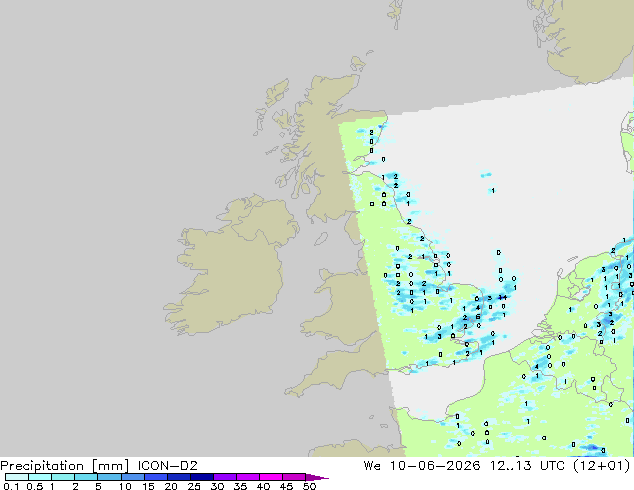Click the '50' legend scale value
634x490 pixels.
click(x=309, y=486)
